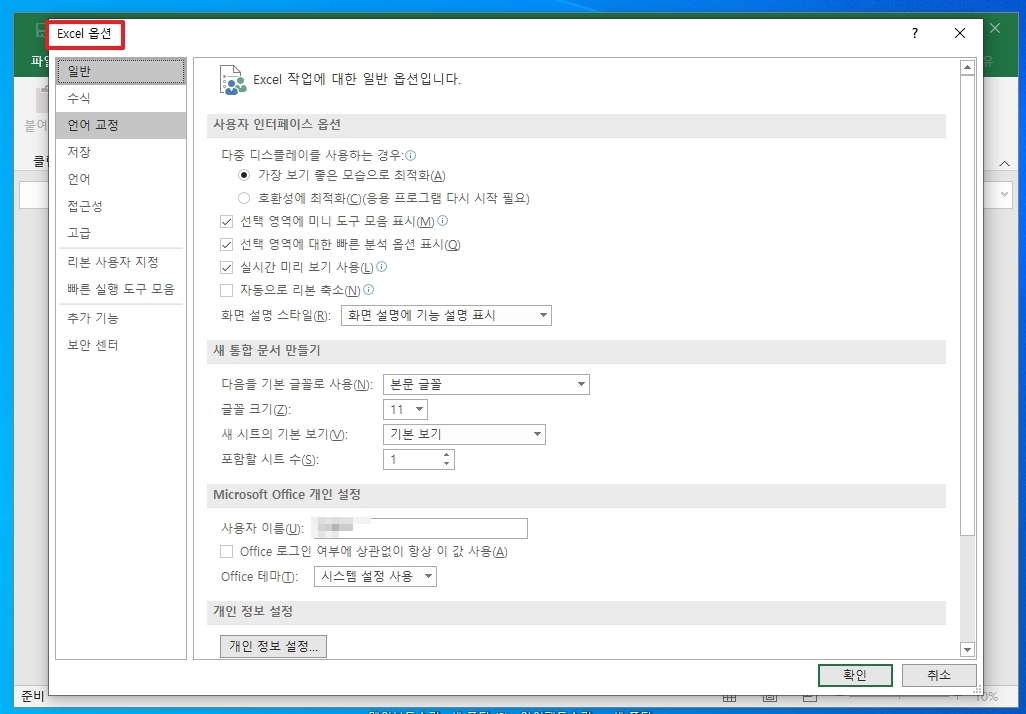
Task: Click the 취소 button
Action: [x=939, y=675]
